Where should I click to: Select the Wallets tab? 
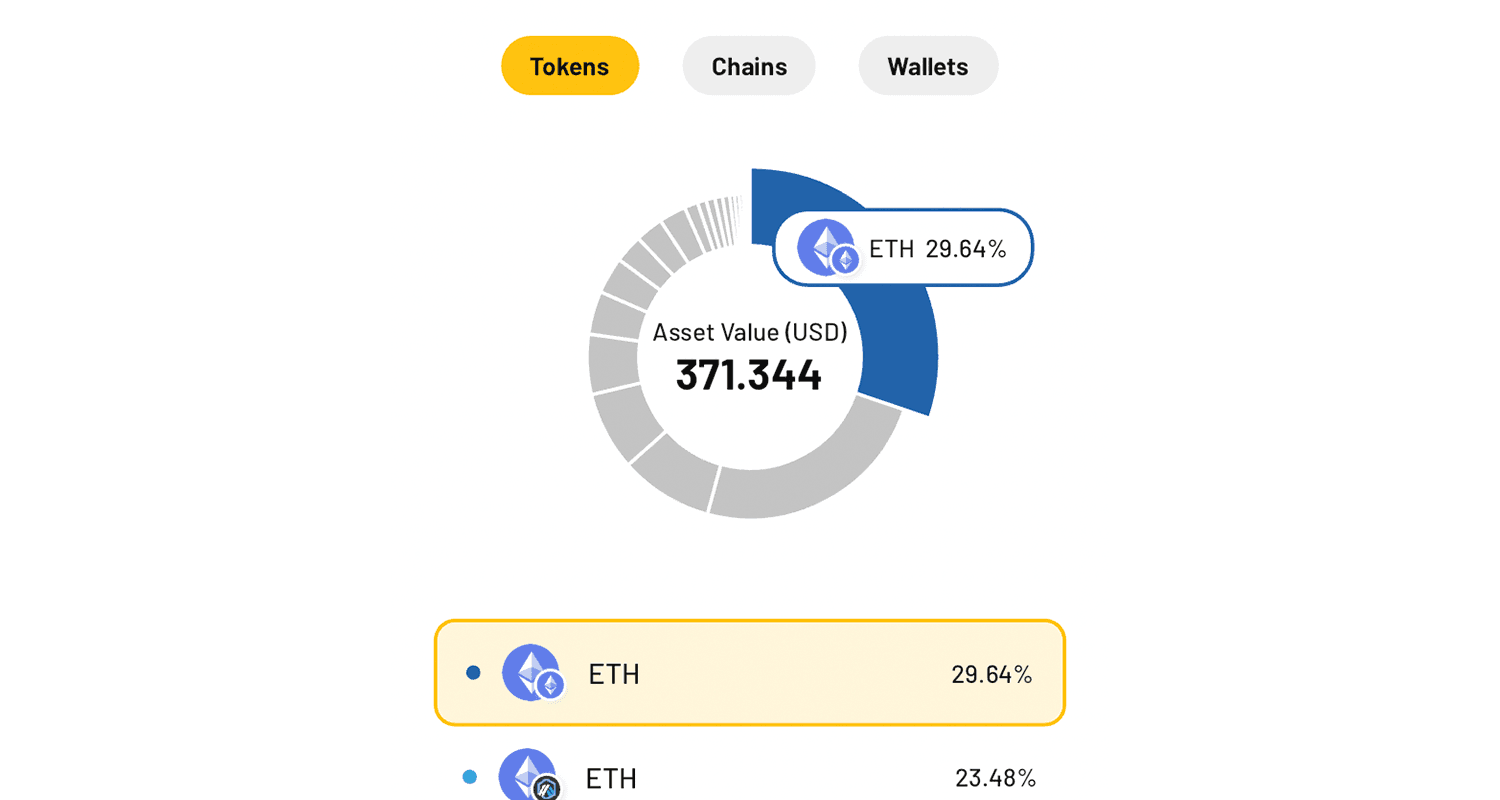(928, 66)
